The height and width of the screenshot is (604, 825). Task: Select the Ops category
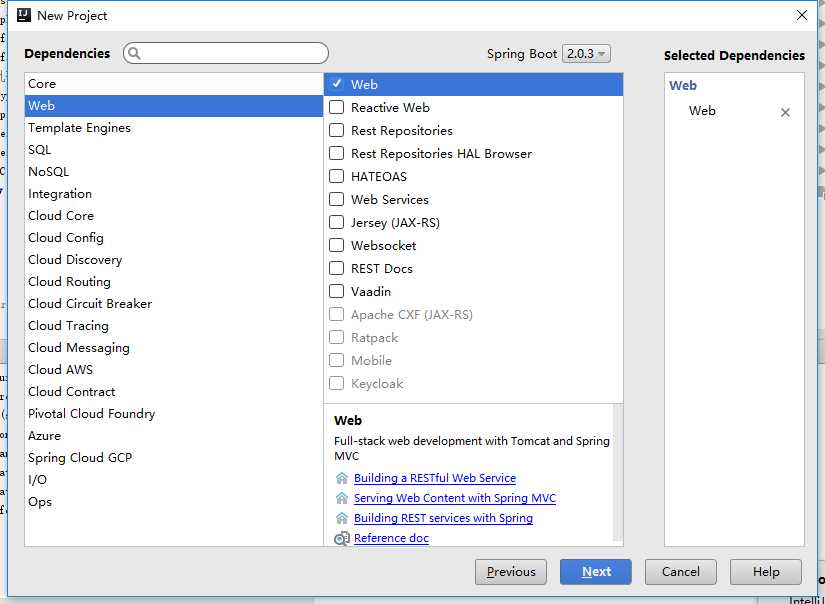point(174,502)
